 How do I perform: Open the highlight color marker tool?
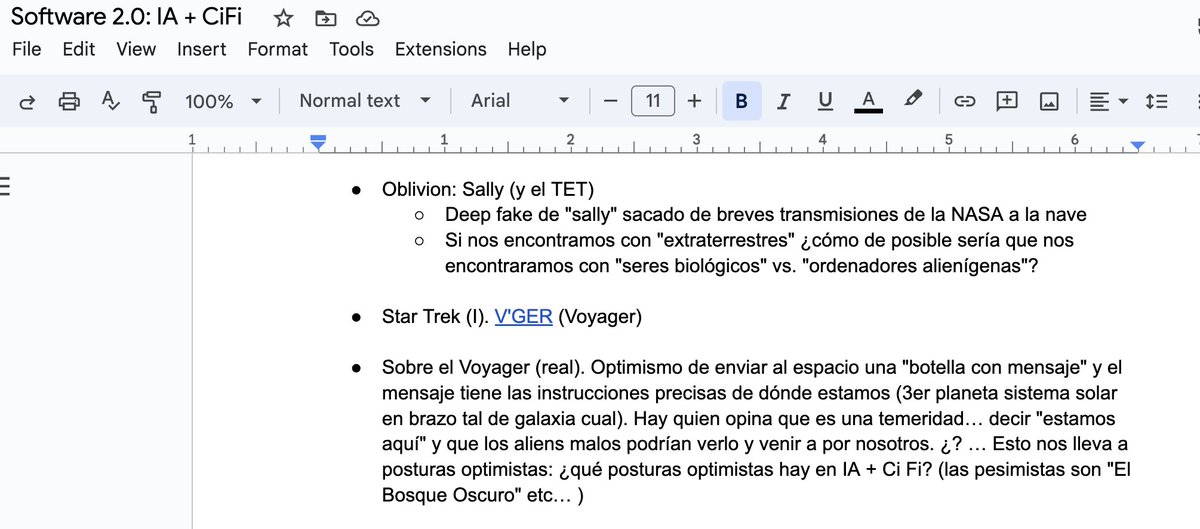click(x=912, y=100)
